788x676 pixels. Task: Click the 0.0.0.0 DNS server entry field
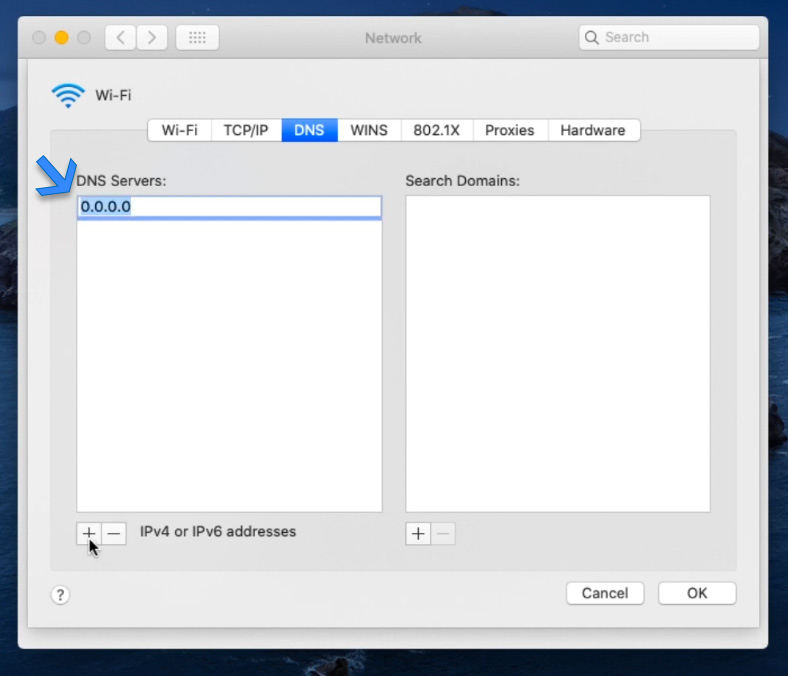pos(229,207)
